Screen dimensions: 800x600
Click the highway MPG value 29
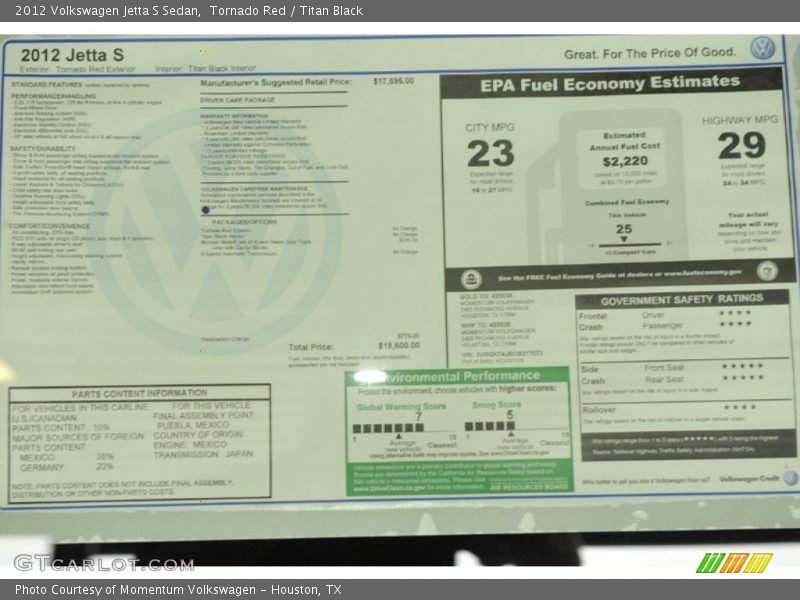pos(741,145)
